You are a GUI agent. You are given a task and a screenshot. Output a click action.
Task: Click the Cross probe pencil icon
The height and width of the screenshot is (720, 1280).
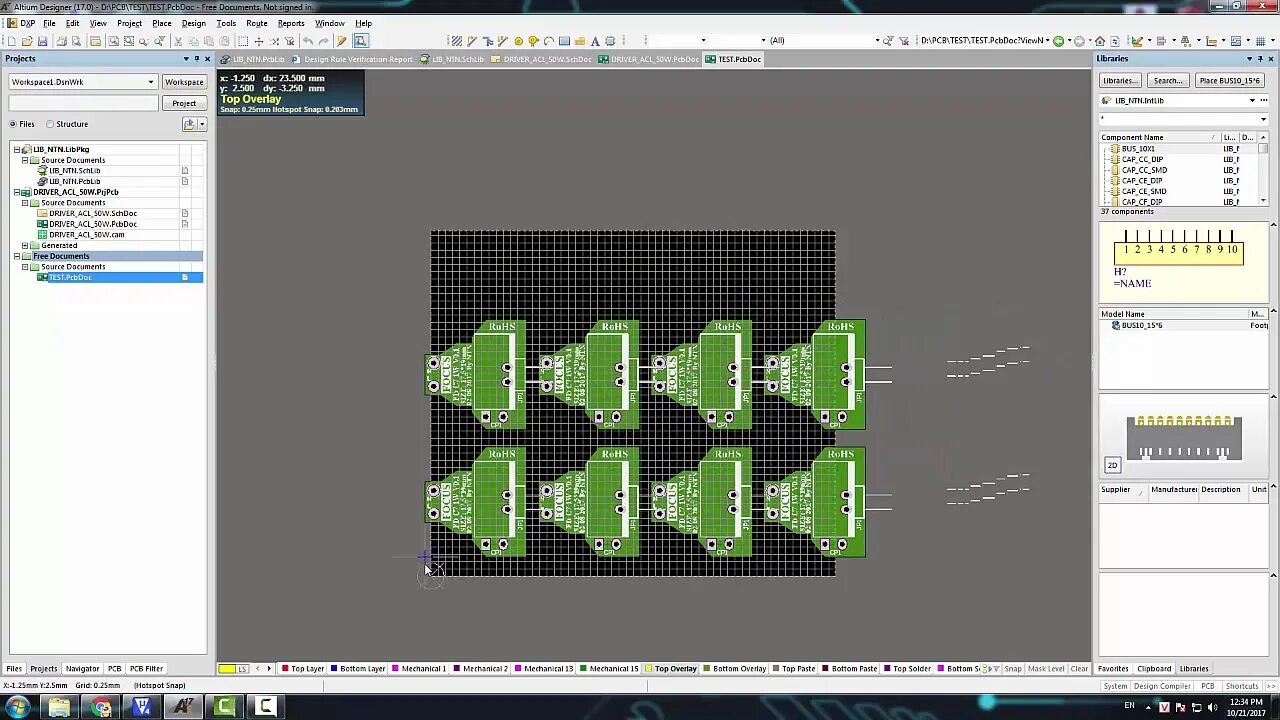[342, 41]
